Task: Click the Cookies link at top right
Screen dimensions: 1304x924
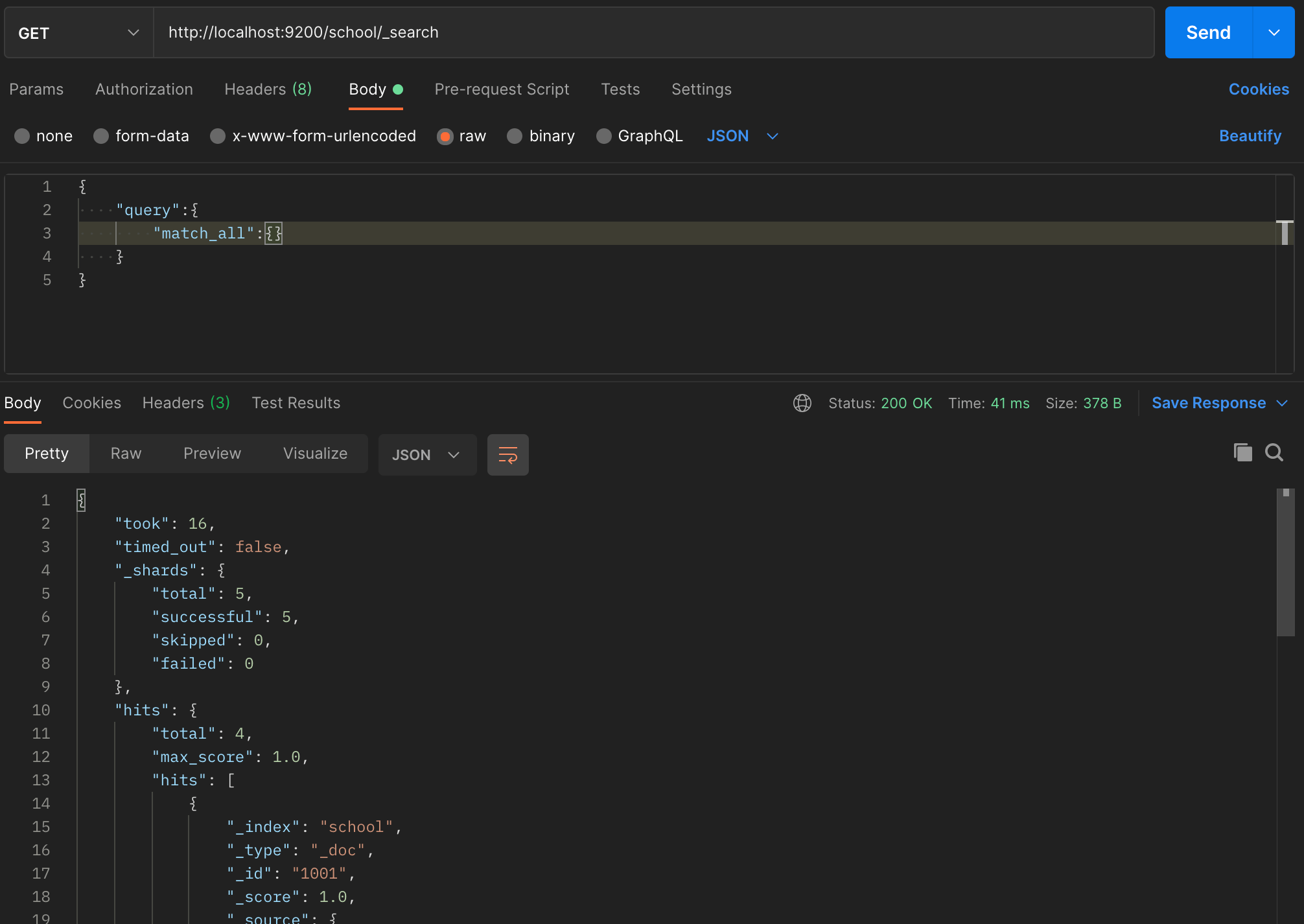Action: click(x=1259, y=89)
